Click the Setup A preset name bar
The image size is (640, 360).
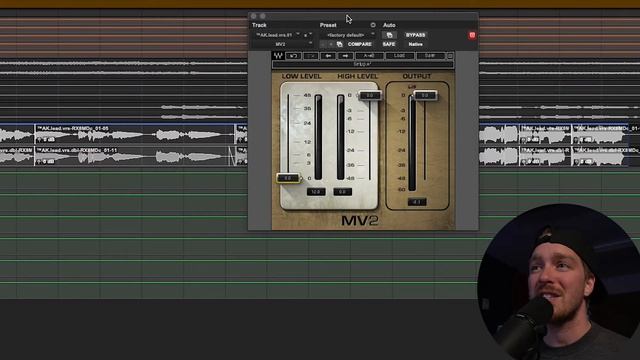[x=363, y=64]
